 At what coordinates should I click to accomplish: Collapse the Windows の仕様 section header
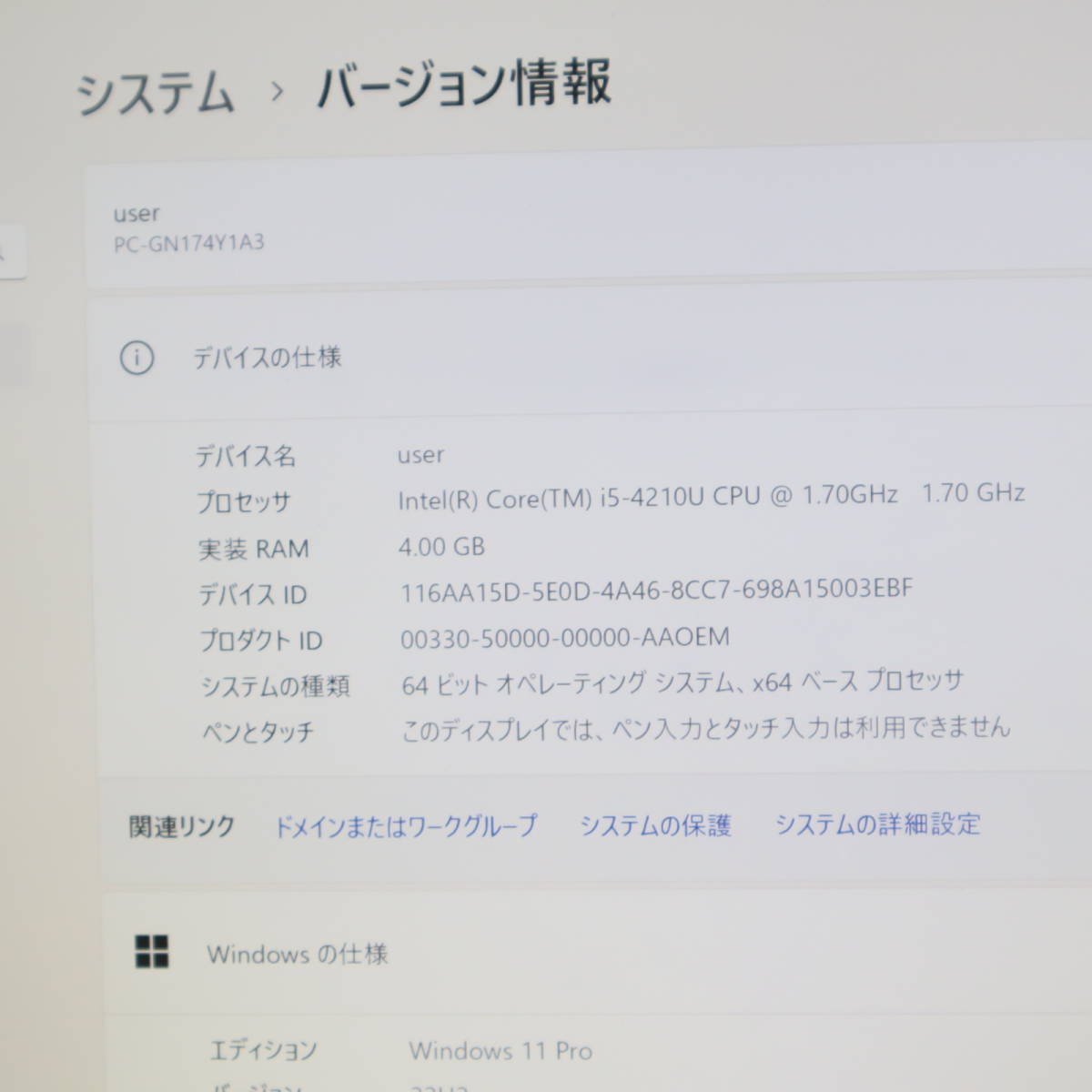(x=597, y=953)
